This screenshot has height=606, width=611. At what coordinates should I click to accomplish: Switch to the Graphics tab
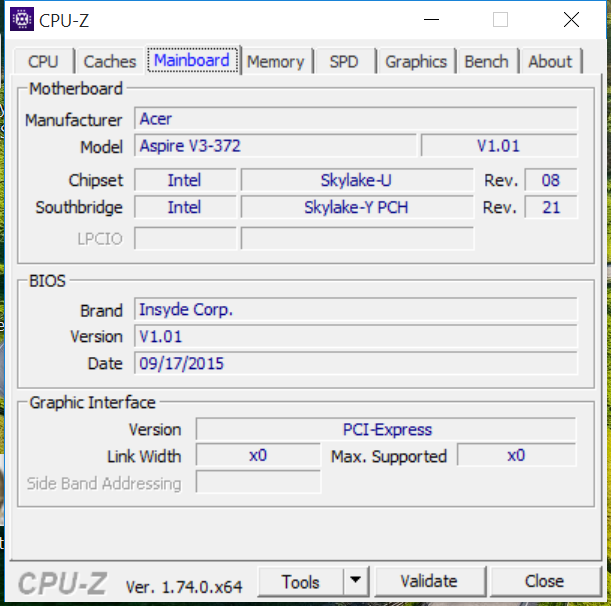click(x=416, y=62)
